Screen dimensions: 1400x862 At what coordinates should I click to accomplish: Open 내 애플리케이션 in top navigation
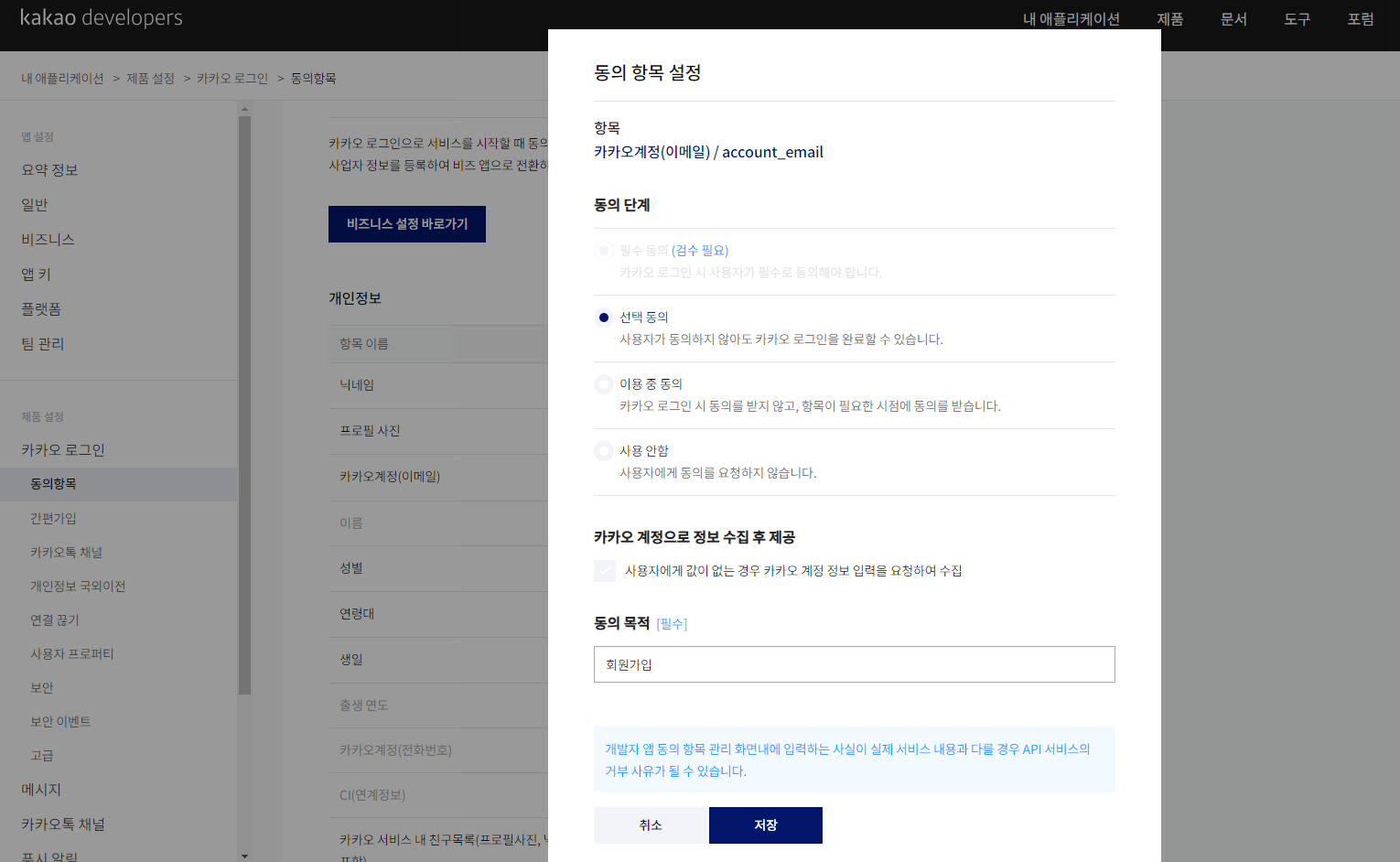point(1072,19)
